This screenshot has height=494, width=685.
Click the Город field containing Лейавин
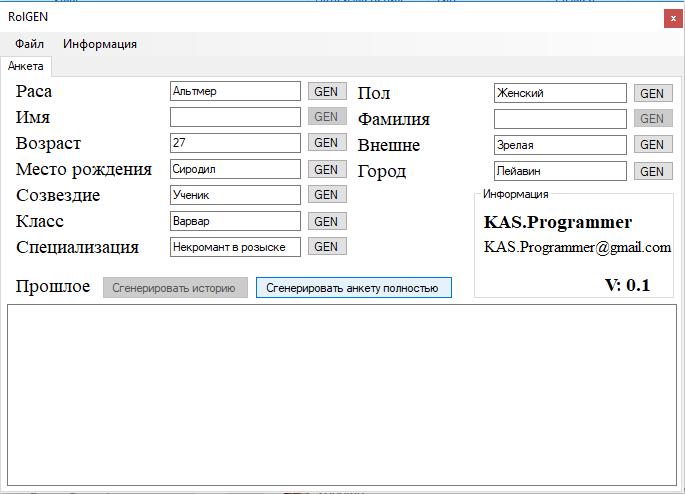point(559,171)
